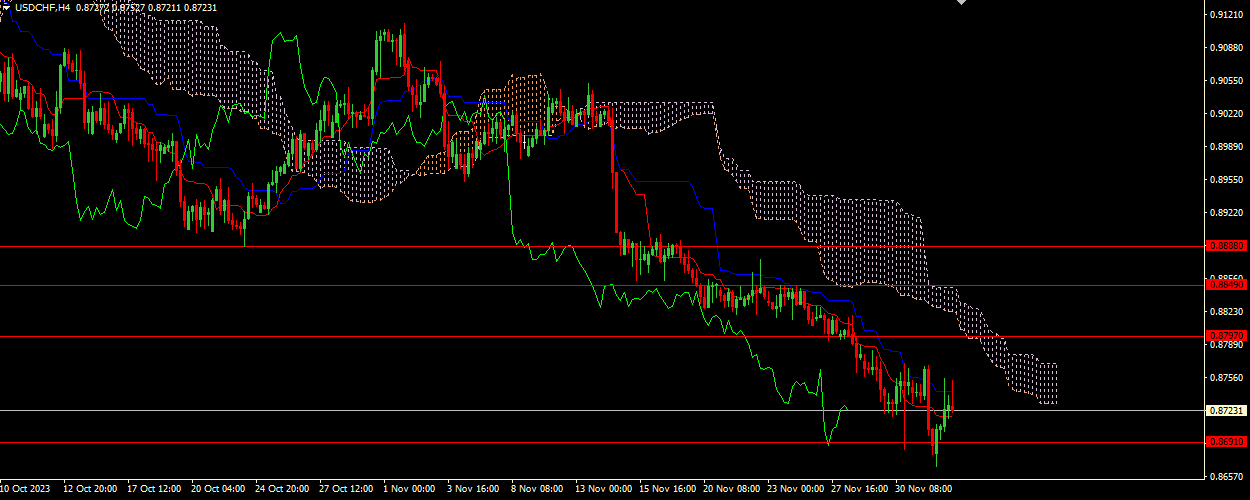Click the 8 Nov 08:00 time label

coord(538,490)
